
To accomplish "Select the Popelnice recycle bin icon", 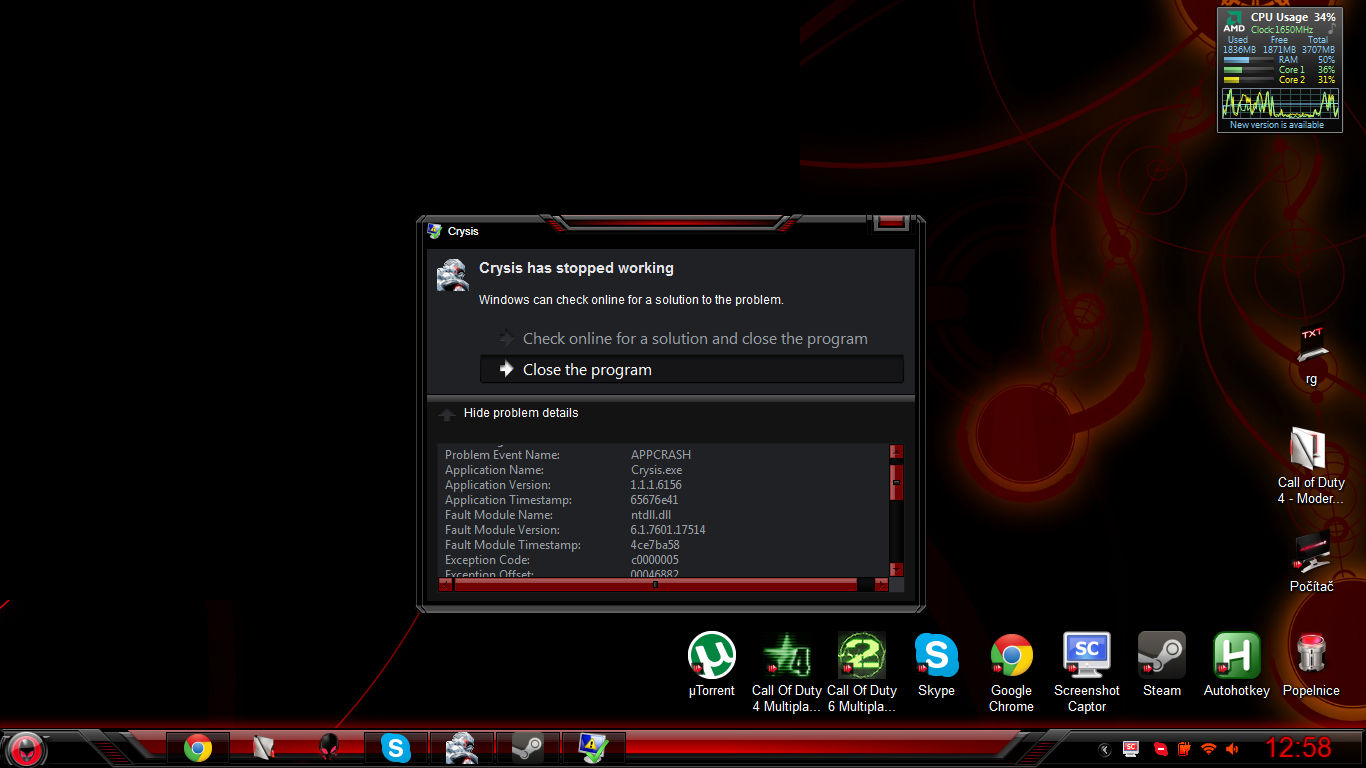I will click(1311, 665).
